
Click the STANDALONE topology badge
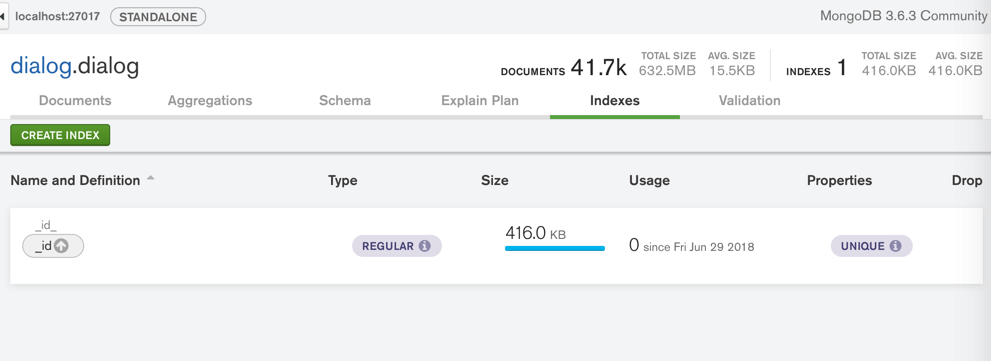tap(158, 16)
